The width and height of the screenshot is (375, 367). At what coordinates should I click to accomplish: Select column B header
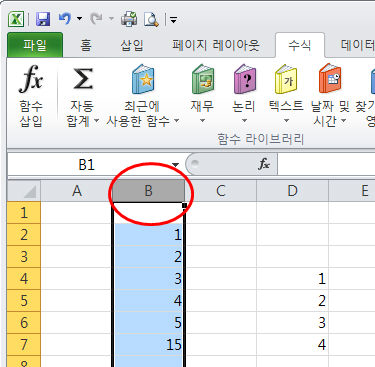[148, 191]
